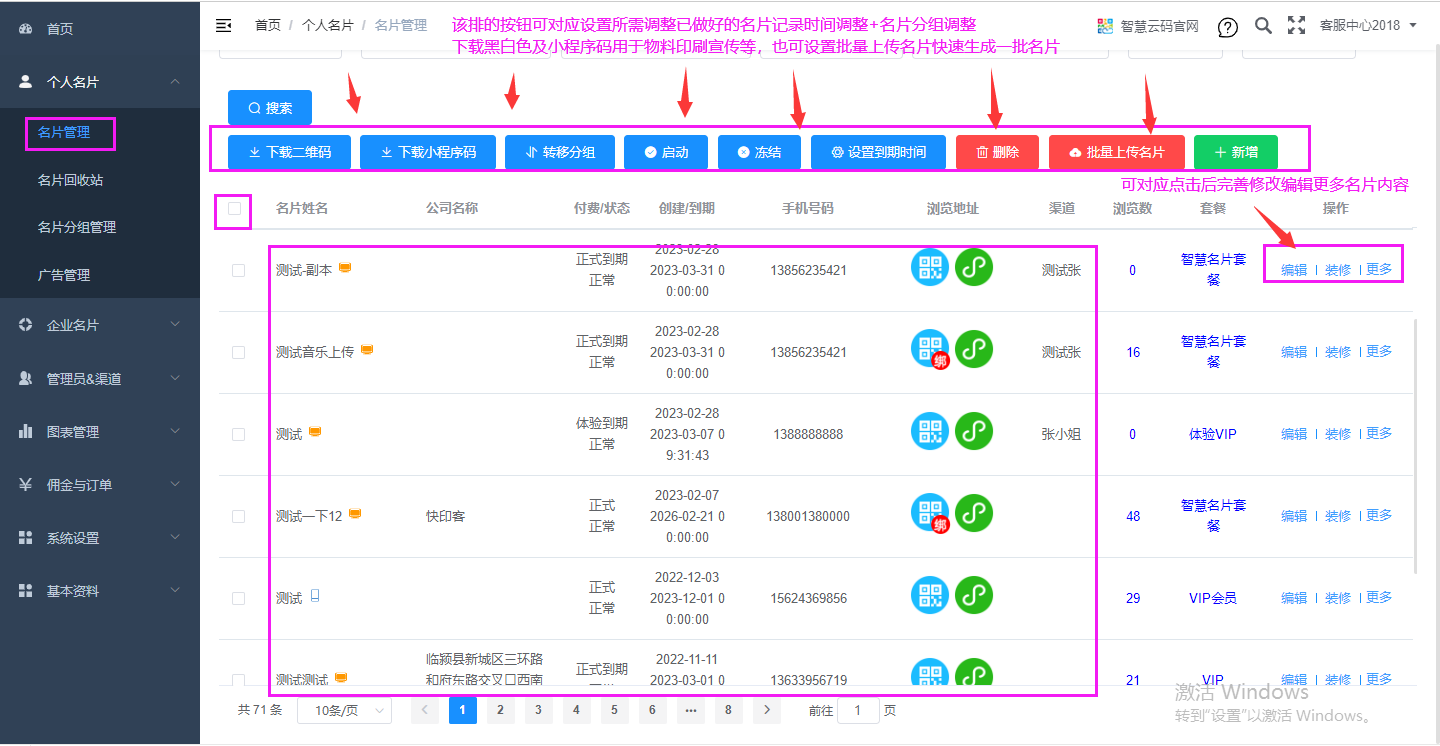Click the red 批量上传名片 button
Viewport: 1440px width, 746px height.
point(1116,152)
